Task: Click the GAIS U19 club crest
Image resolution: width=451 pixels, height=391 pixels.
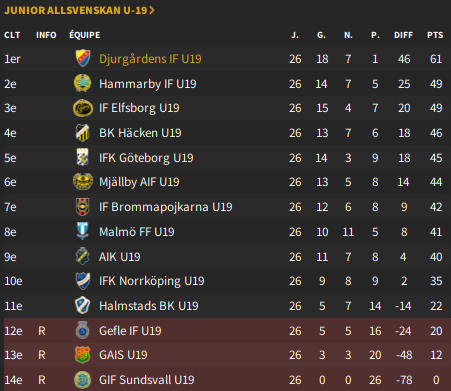Action: (x=83, y=355)
